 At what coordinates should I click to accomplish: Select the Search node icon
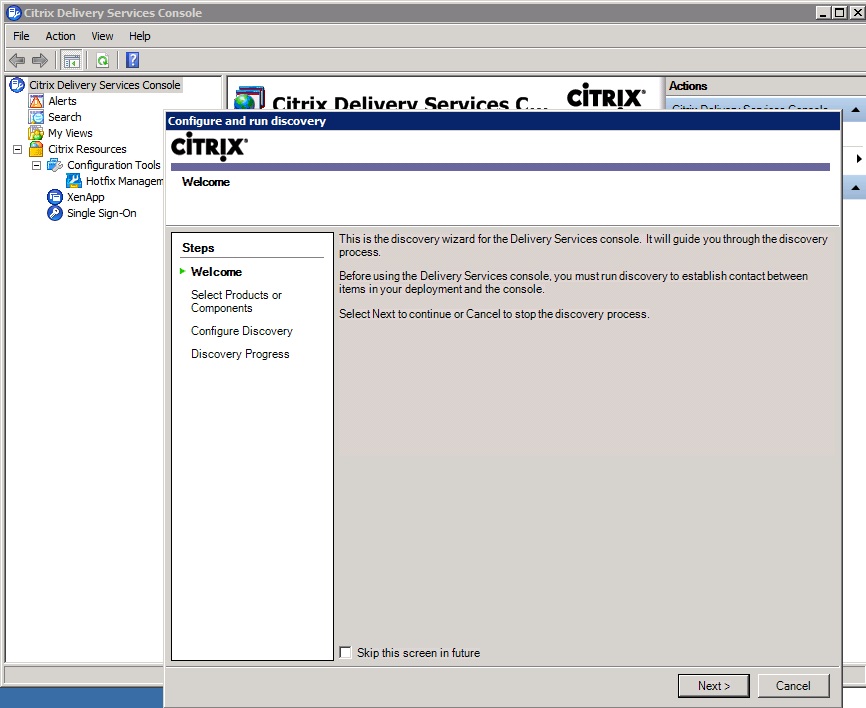click(x=36, y=117)
